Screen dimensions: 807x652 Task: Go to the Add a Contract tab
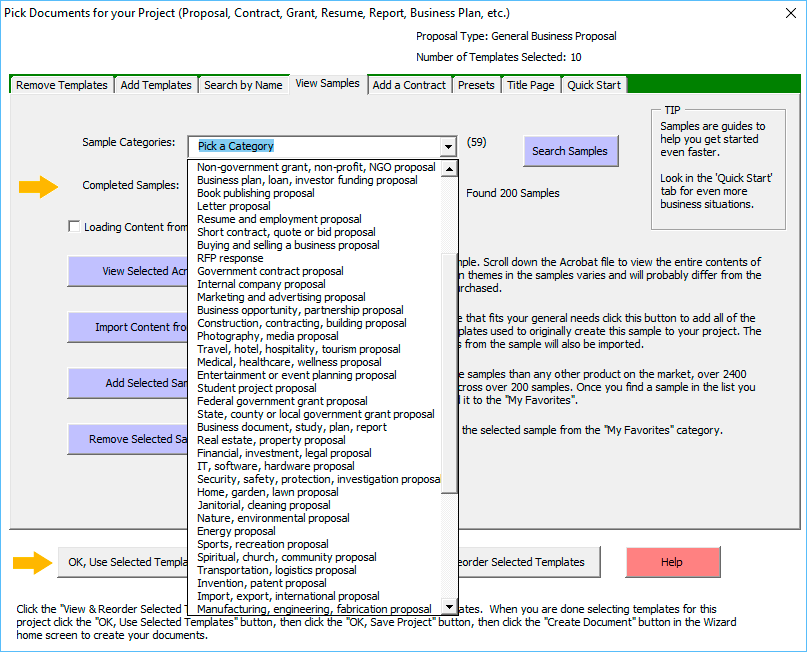click(x=409, y=85)
